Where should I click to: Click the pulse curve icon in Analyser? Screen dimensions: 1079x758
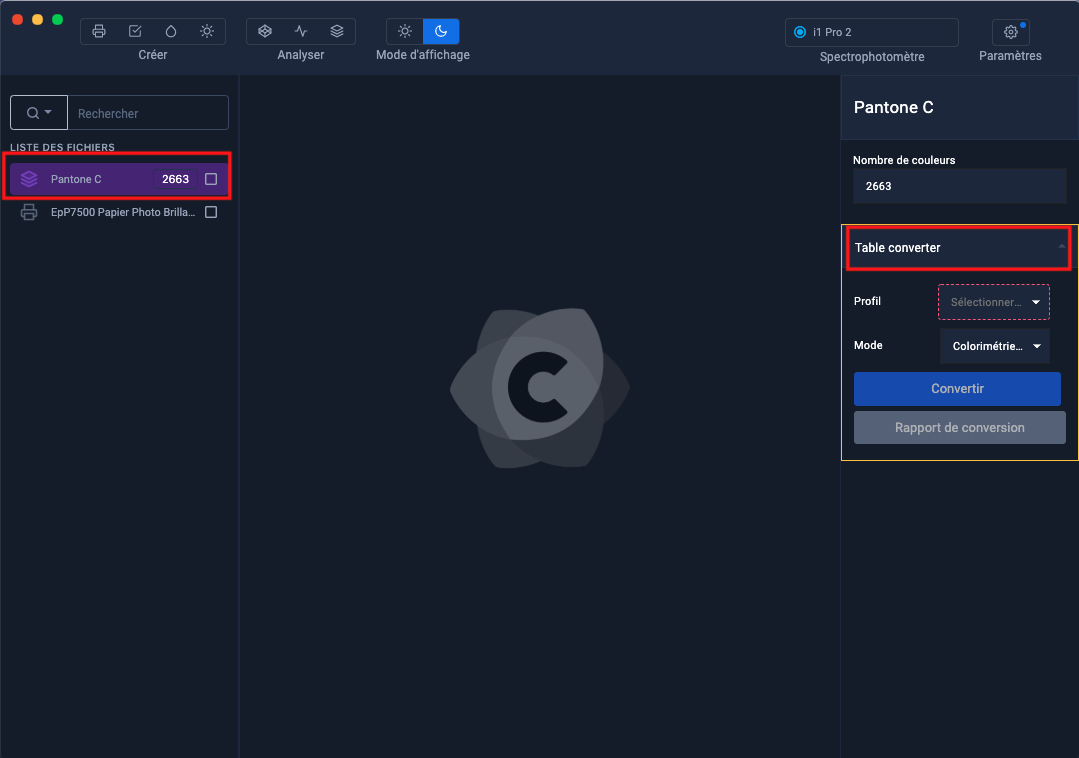301,31
